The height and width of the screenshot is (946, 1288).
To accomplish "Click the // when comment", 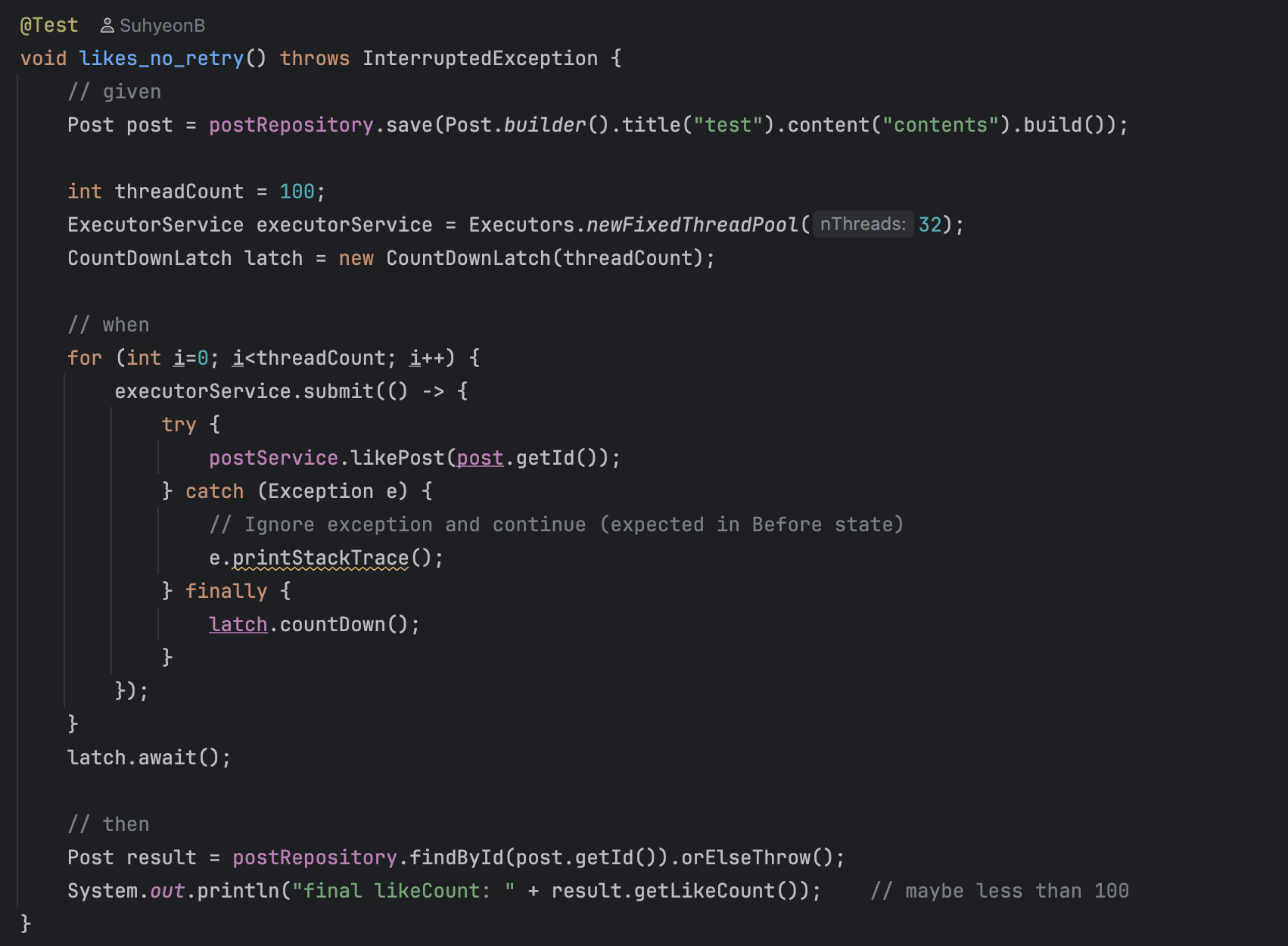I will pos(109,325).
